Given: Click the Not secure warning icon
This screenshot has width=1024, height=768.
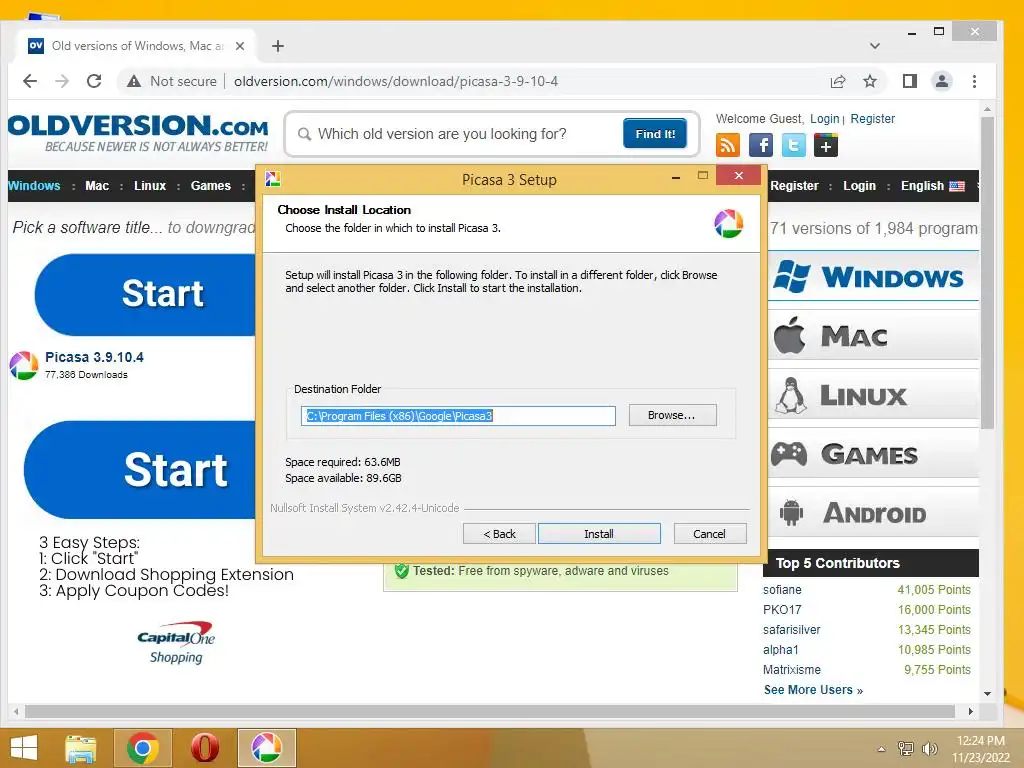Looking at the screenshot, I should click(134, 81).
